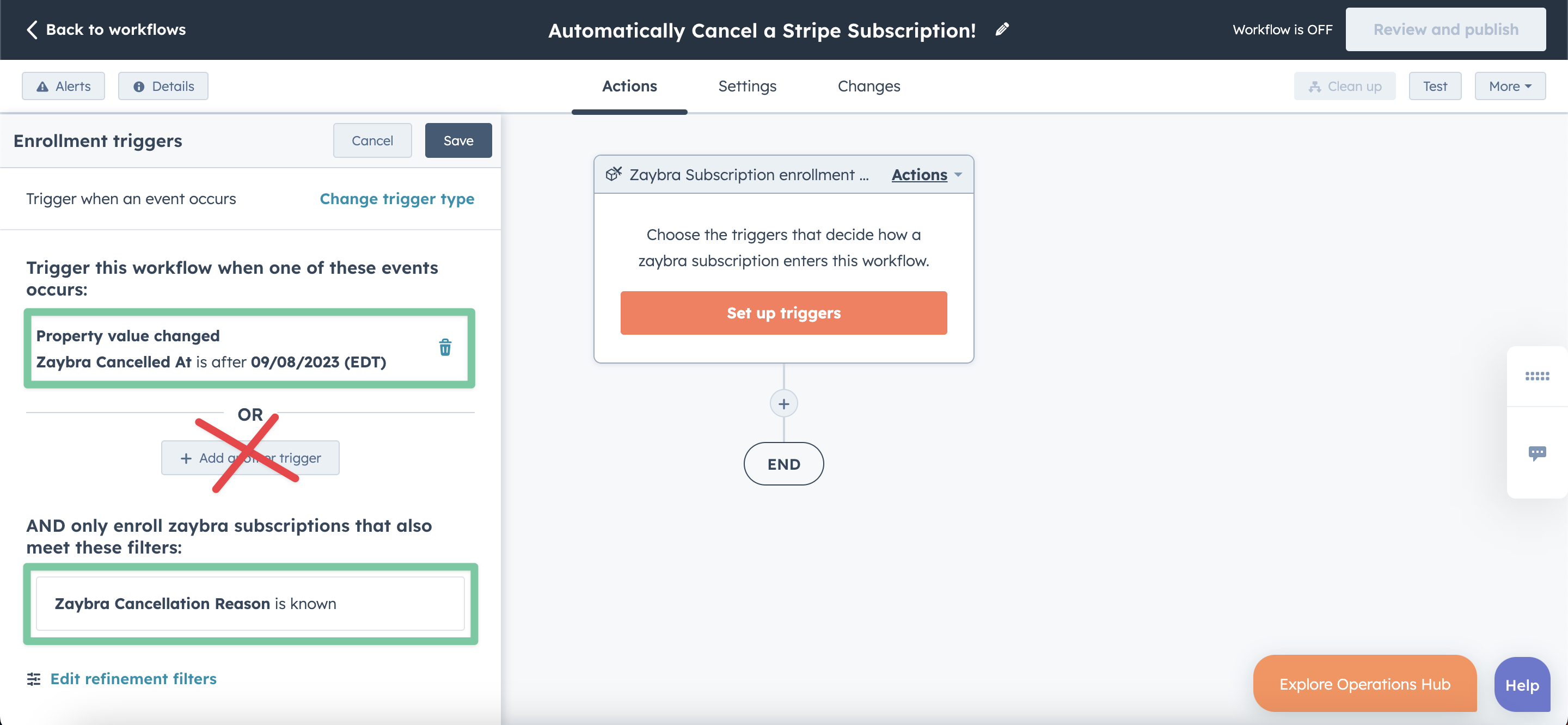Click the pencil icon to rename workflow
The image size is (1568, 725).
pyautogui.click(x=1002, y=29)
